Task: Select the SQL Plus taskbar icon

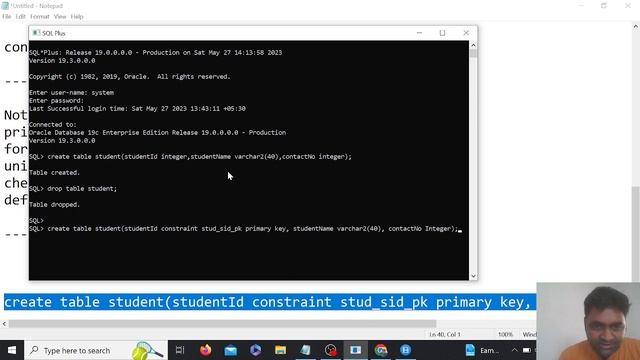Action: pos(356,350)
